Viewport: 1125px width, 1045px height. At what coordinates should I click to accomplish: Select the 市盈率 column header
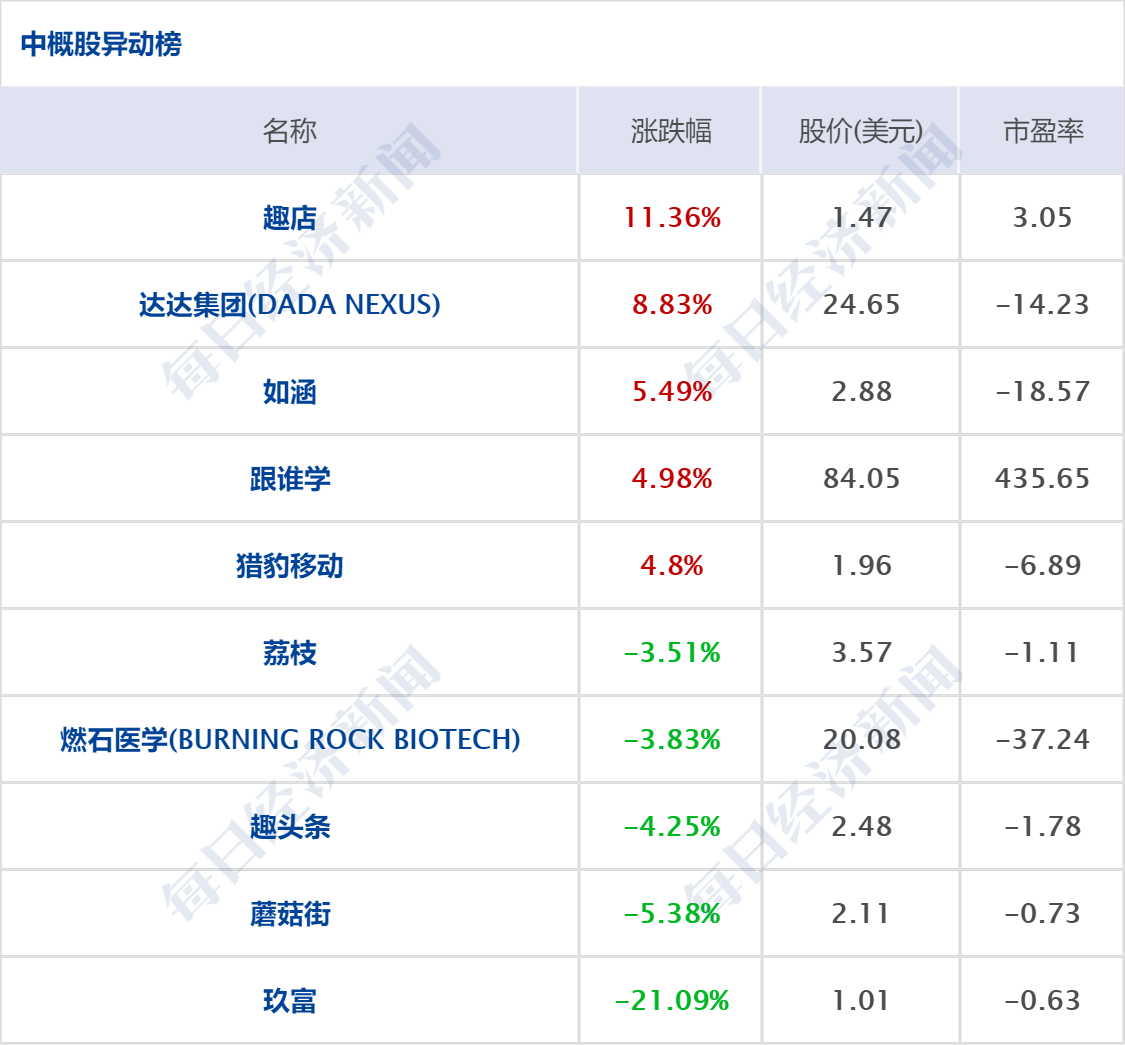1043,131
